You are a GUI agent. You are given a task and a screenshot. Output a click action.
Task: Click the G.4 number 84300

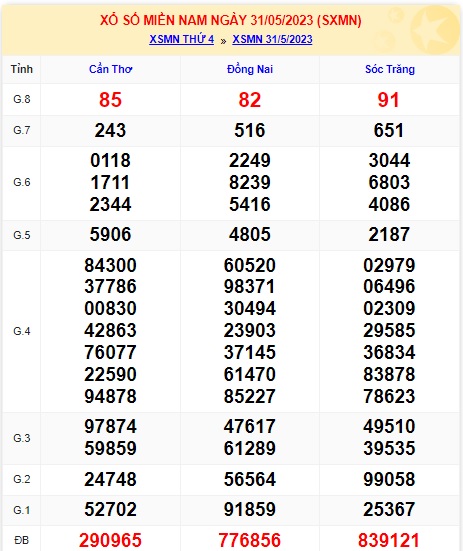(110, 265)
